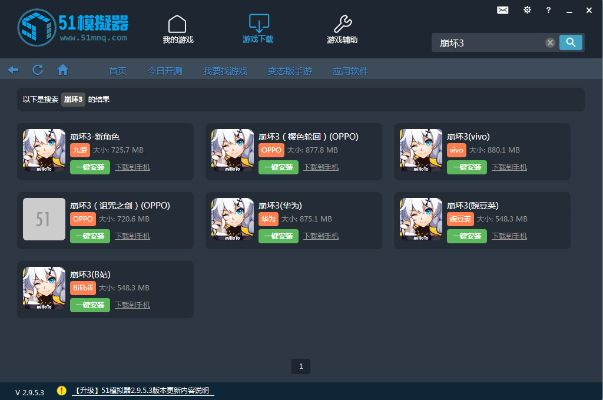603x400 pixels.
Task: Install 崩坏3(vivo) with one-click install
Action: 467,167
